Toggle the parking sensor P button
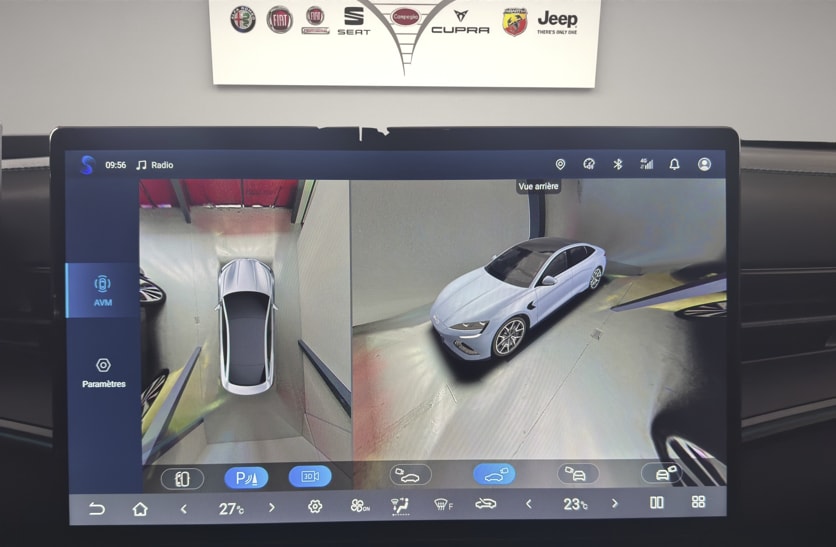This screenshot has height=547, width=836. tap(246, 478)
